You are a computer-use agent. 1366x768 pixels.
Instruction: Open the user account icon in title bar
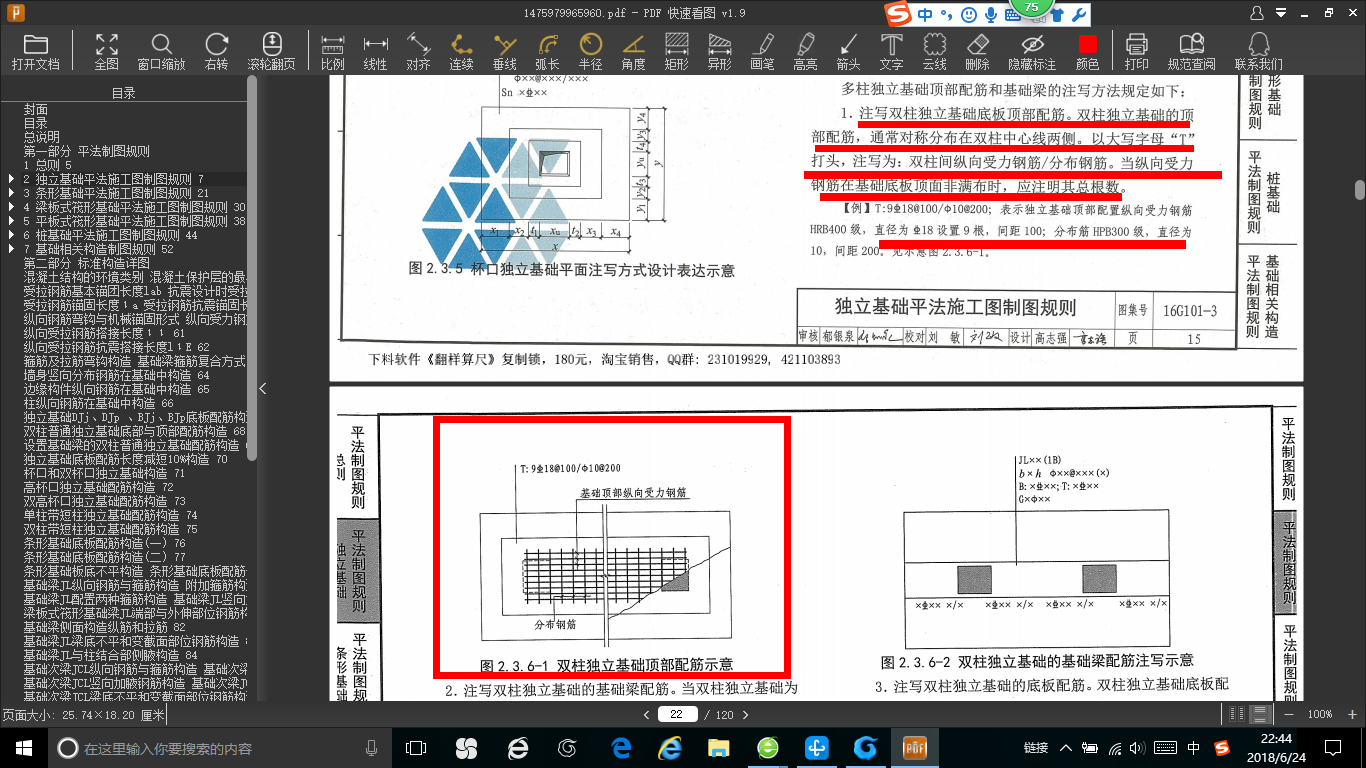[1258, 12]
